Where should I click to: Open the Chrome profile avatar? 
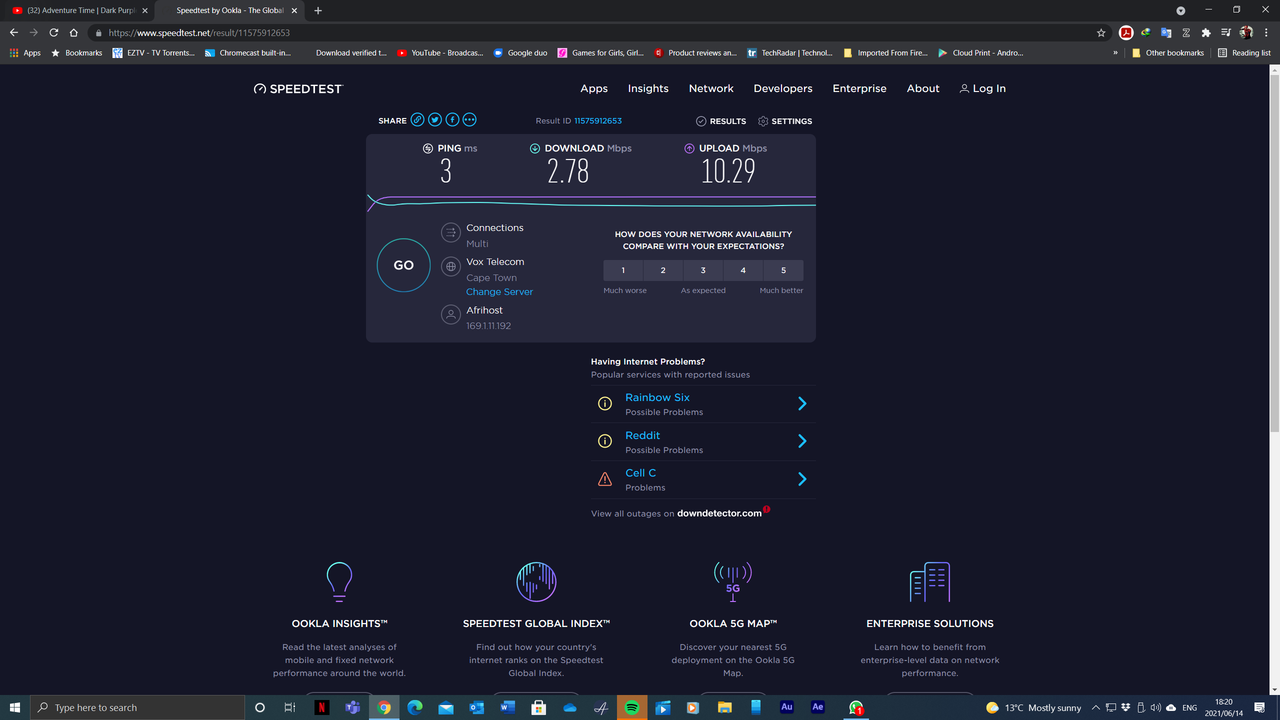click(1246, 32)
